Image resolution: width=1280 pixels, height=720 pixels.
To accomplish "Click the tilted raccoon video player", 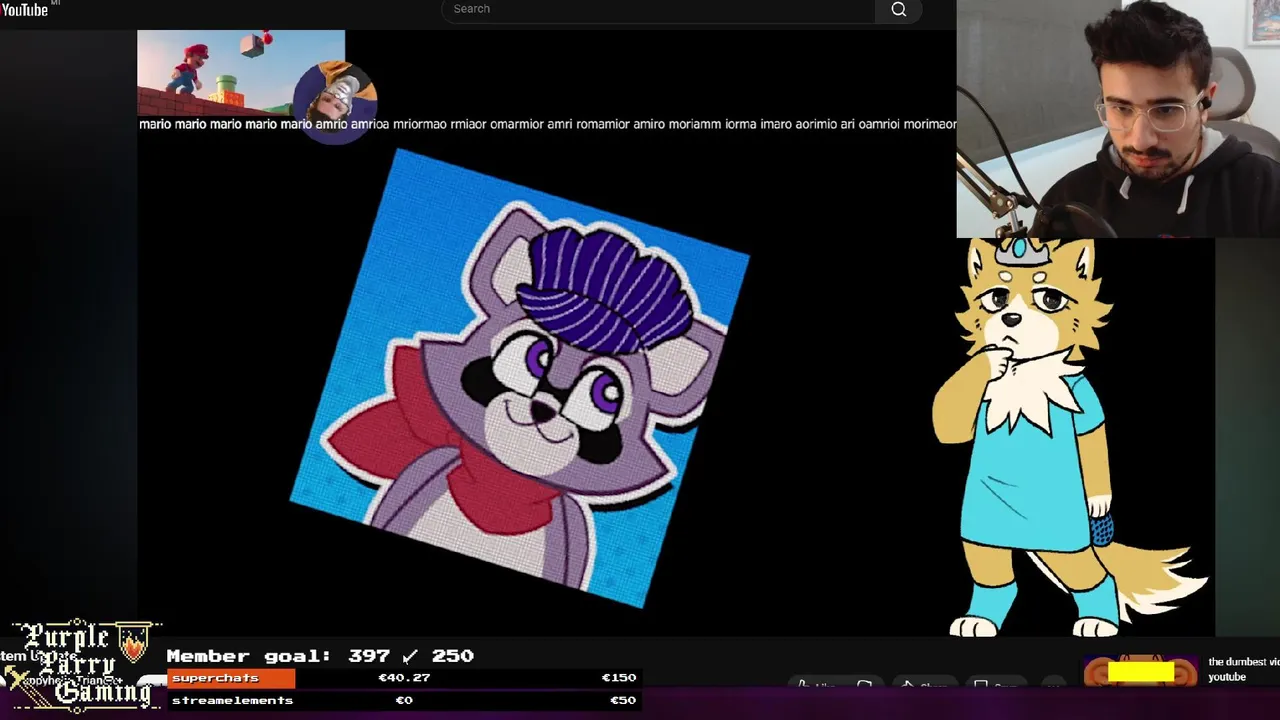I will click(520, 378).
